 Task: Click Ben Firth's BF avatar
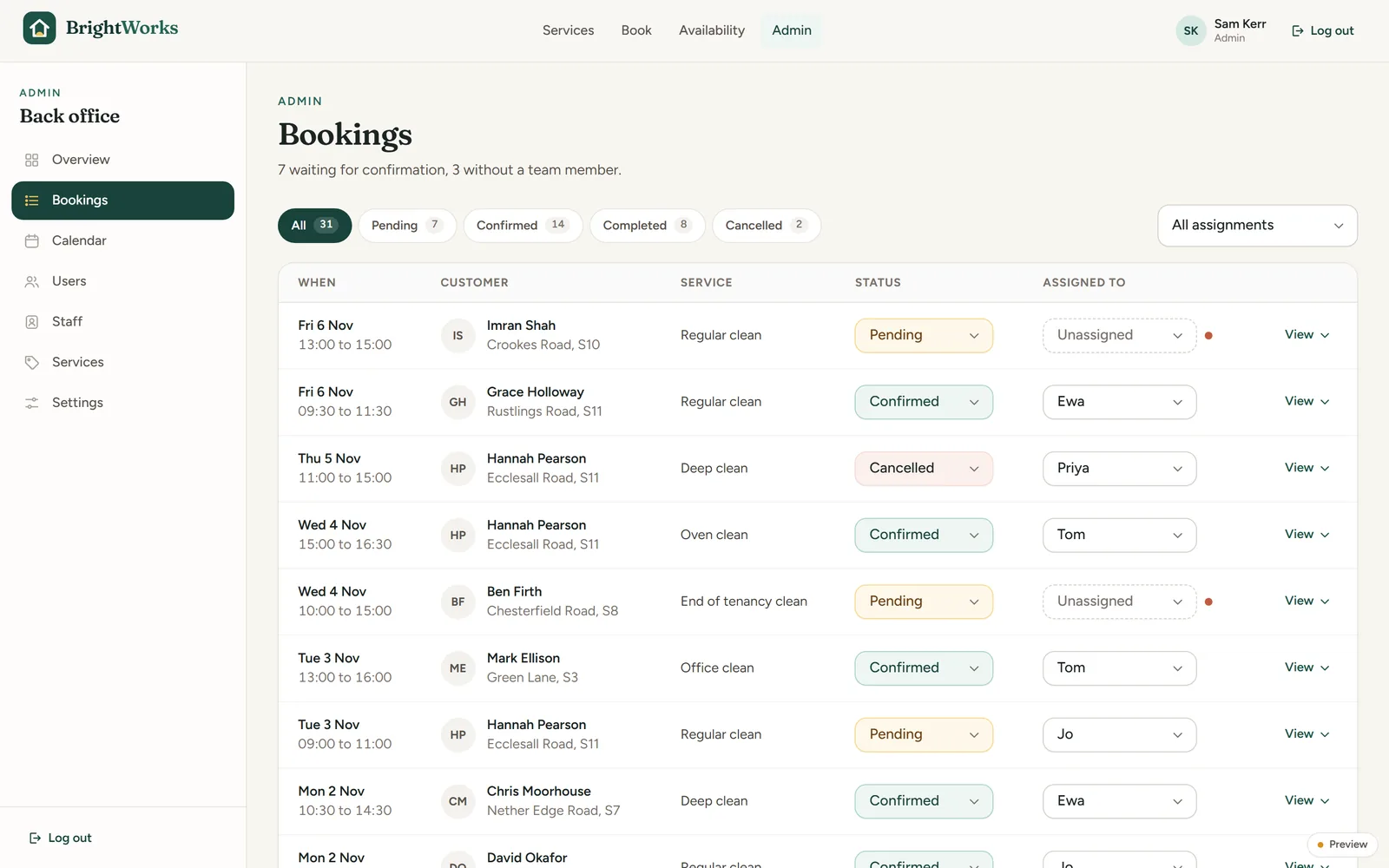(458, 602)
